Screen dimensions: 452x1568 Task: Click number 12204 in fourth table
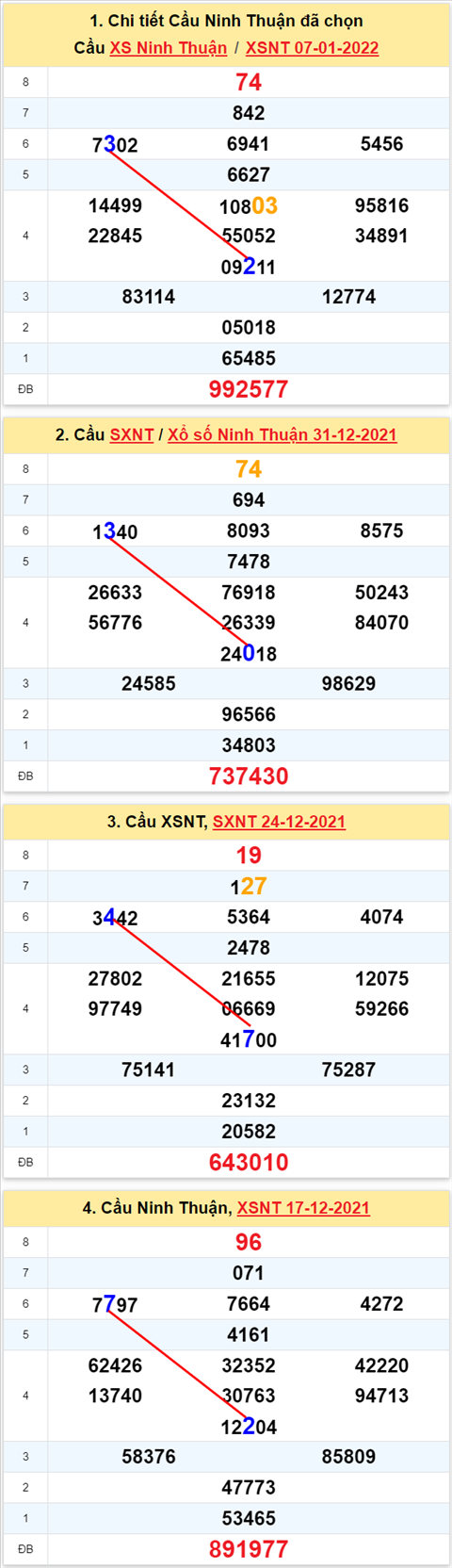(x=249, y=1427)
